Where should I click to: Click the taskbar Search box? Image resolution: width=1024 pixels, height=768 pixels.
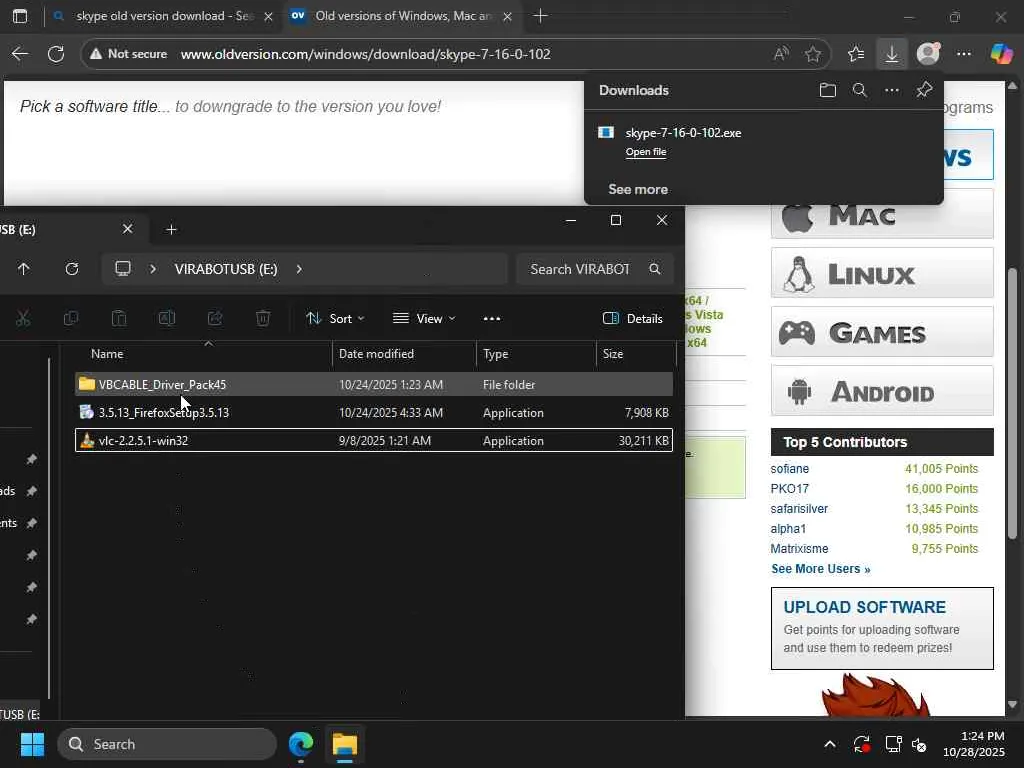click(167, 744)
